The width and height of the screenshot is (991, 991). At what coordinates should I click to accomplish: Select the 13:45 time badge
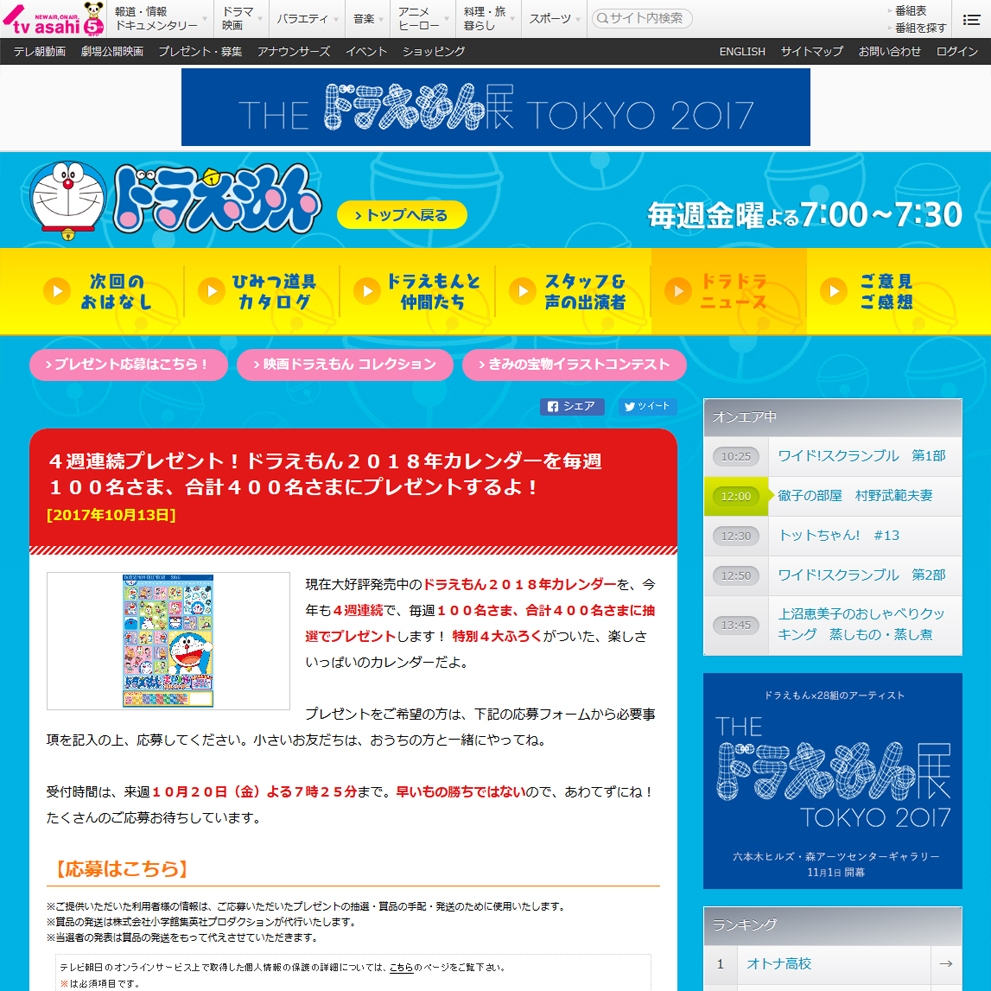click(x=736, y=625)
